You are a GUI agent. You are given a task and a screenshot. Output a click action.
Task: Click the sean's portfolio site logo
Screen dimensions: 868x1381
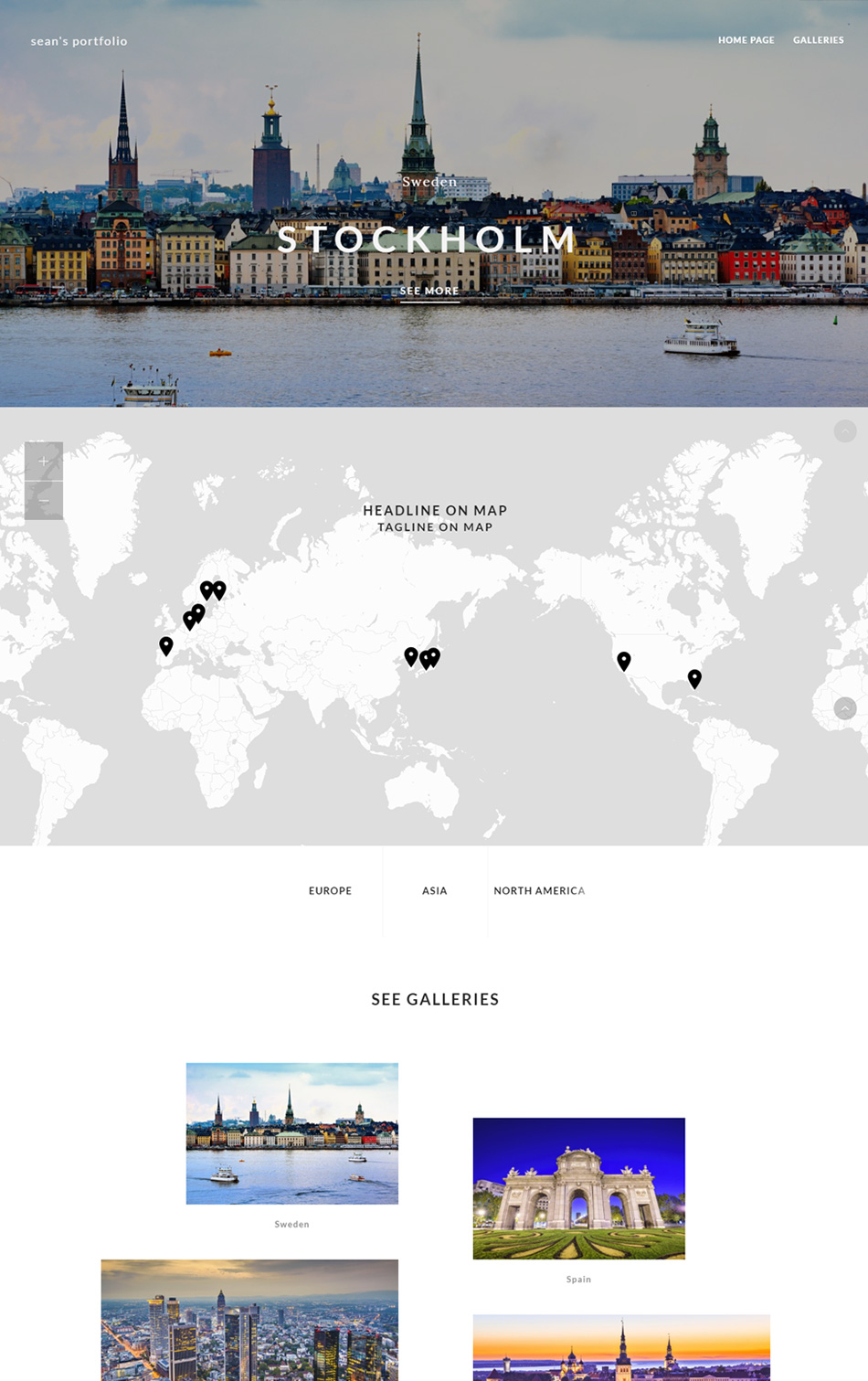coord(79,41)
